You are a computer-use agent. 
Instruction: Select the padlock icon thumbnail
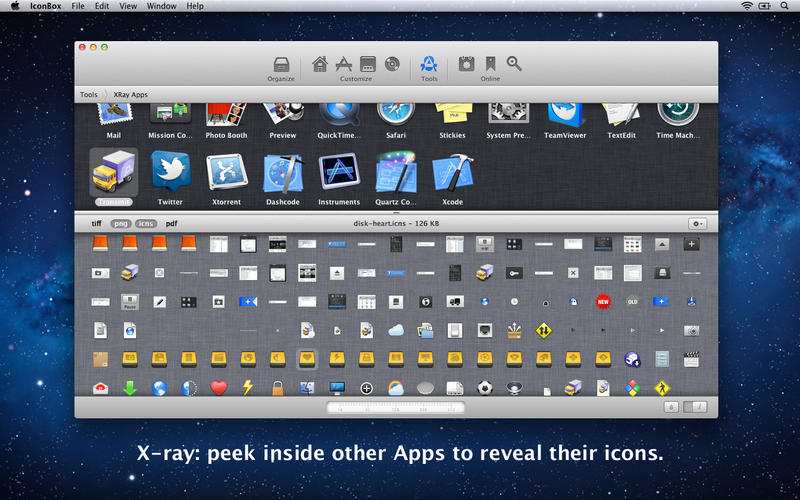point(278,388)
